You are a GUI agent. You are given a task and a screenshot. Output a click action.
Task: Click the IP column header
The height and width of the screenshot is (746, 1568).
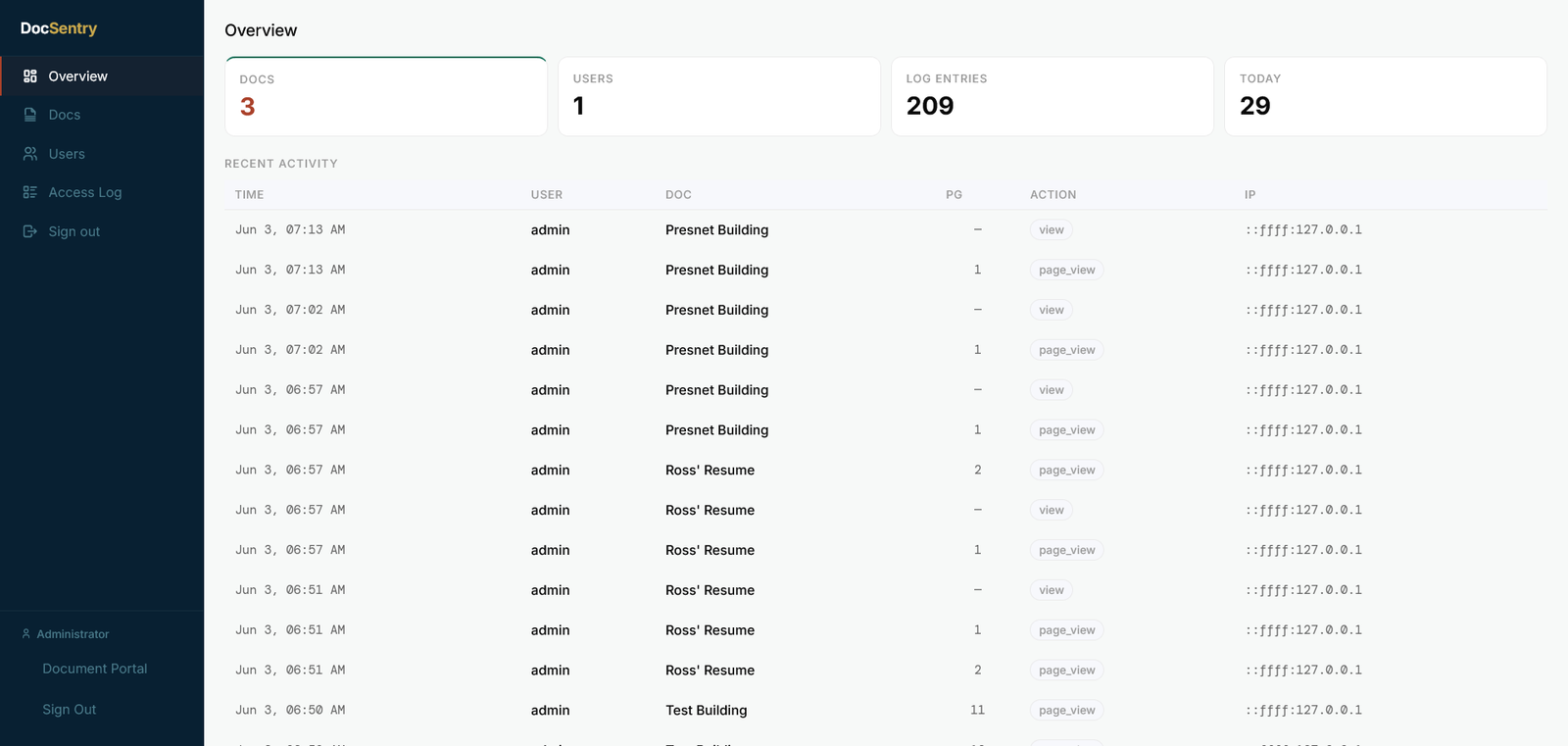click(1250, 195)
